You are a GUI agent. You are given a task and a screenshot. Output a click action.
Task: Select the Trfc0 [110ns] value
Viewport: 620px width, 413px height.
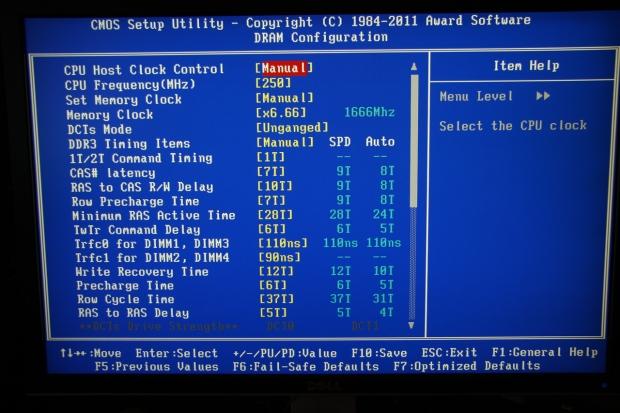point(283,243)
